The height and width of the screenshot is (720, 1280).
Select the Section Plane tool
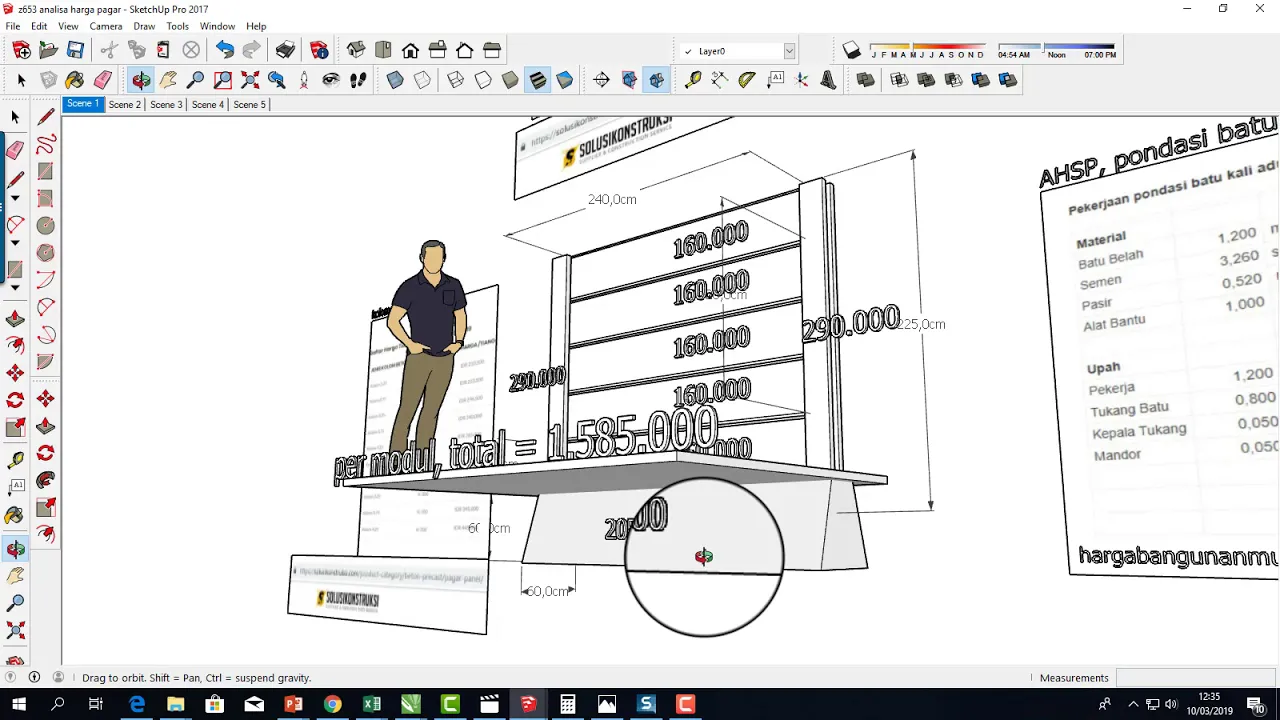(601, 80)
